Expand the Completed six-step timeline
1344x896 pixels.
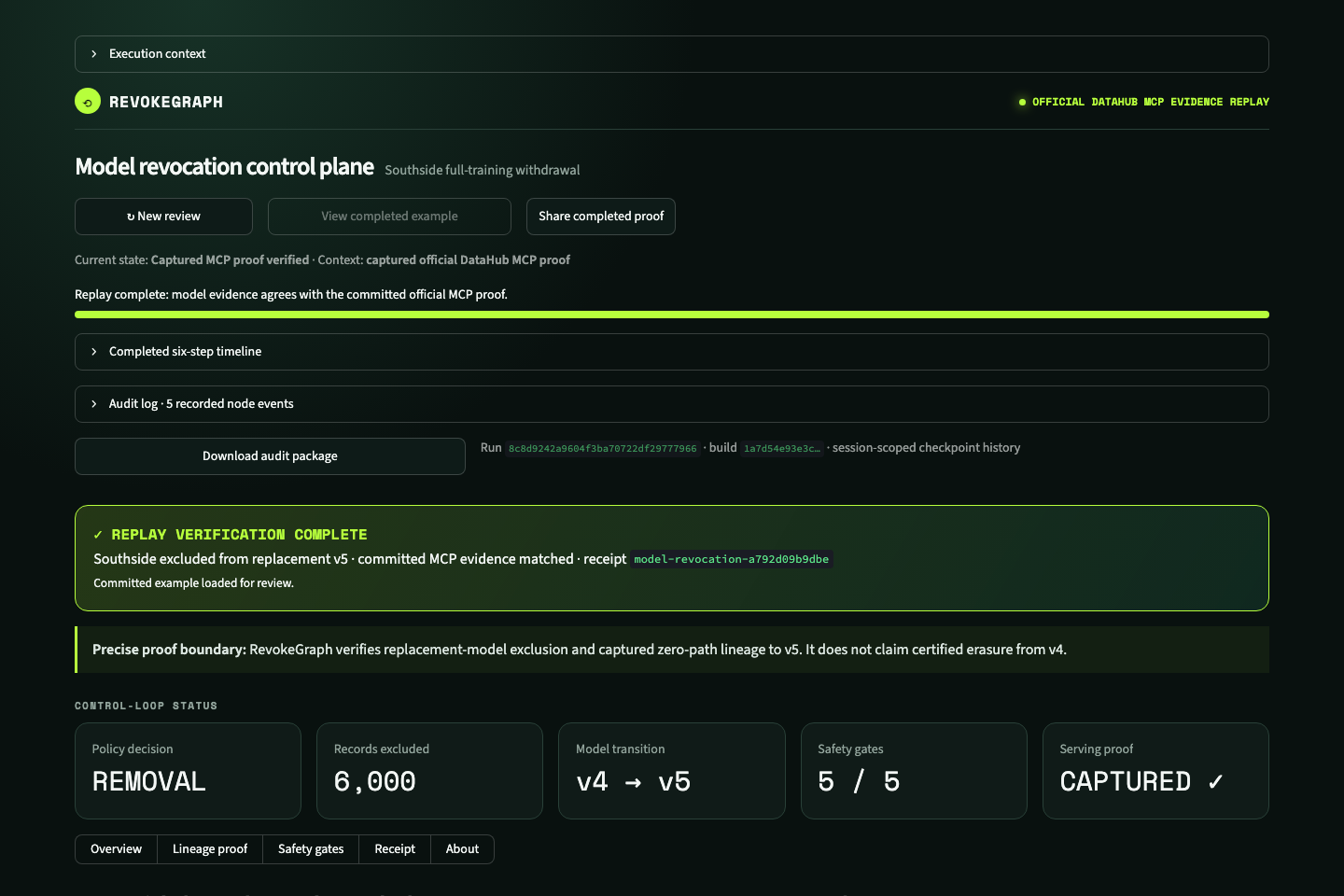point(672,352)
